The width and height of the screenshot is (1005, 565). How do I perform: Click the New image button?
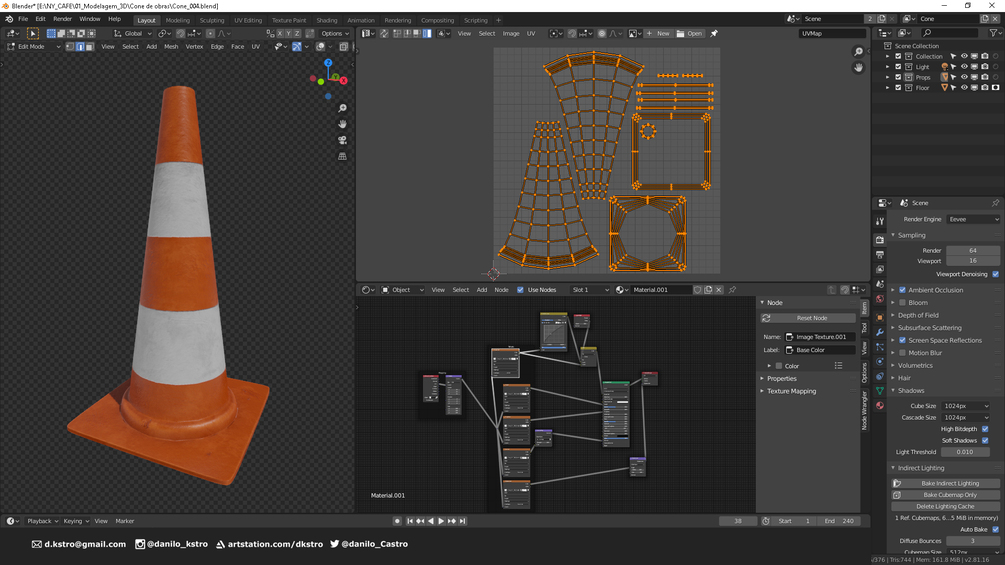pos(658,33)
